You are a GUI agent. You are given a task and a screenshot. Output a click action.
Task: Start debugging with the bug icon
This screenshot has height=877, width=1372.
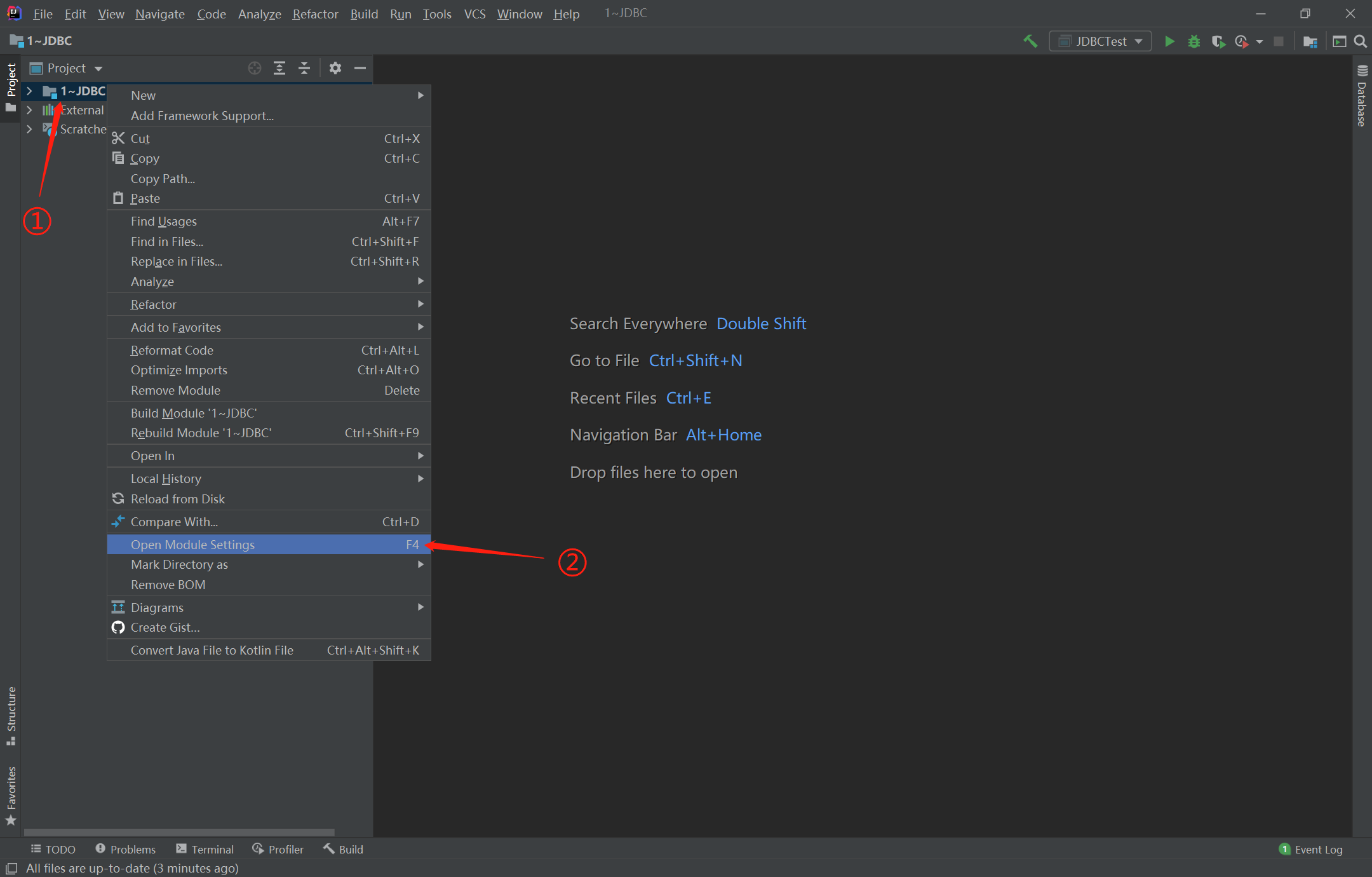(1194, 41)
